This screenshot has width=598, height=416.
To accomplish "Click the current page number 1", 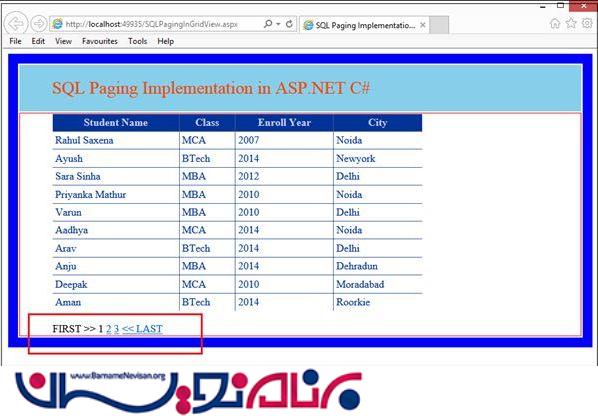I will click(x=101, y=329).
